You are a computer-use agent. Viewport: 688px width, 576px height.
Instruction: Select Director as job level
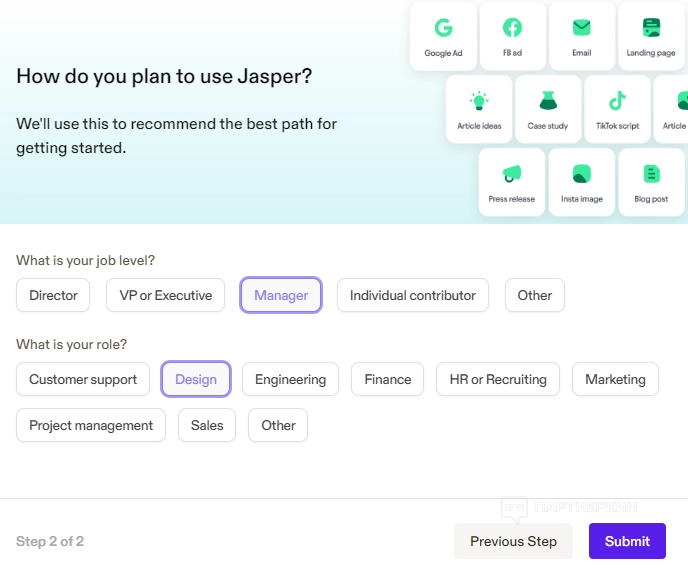(x=53, y=295)
